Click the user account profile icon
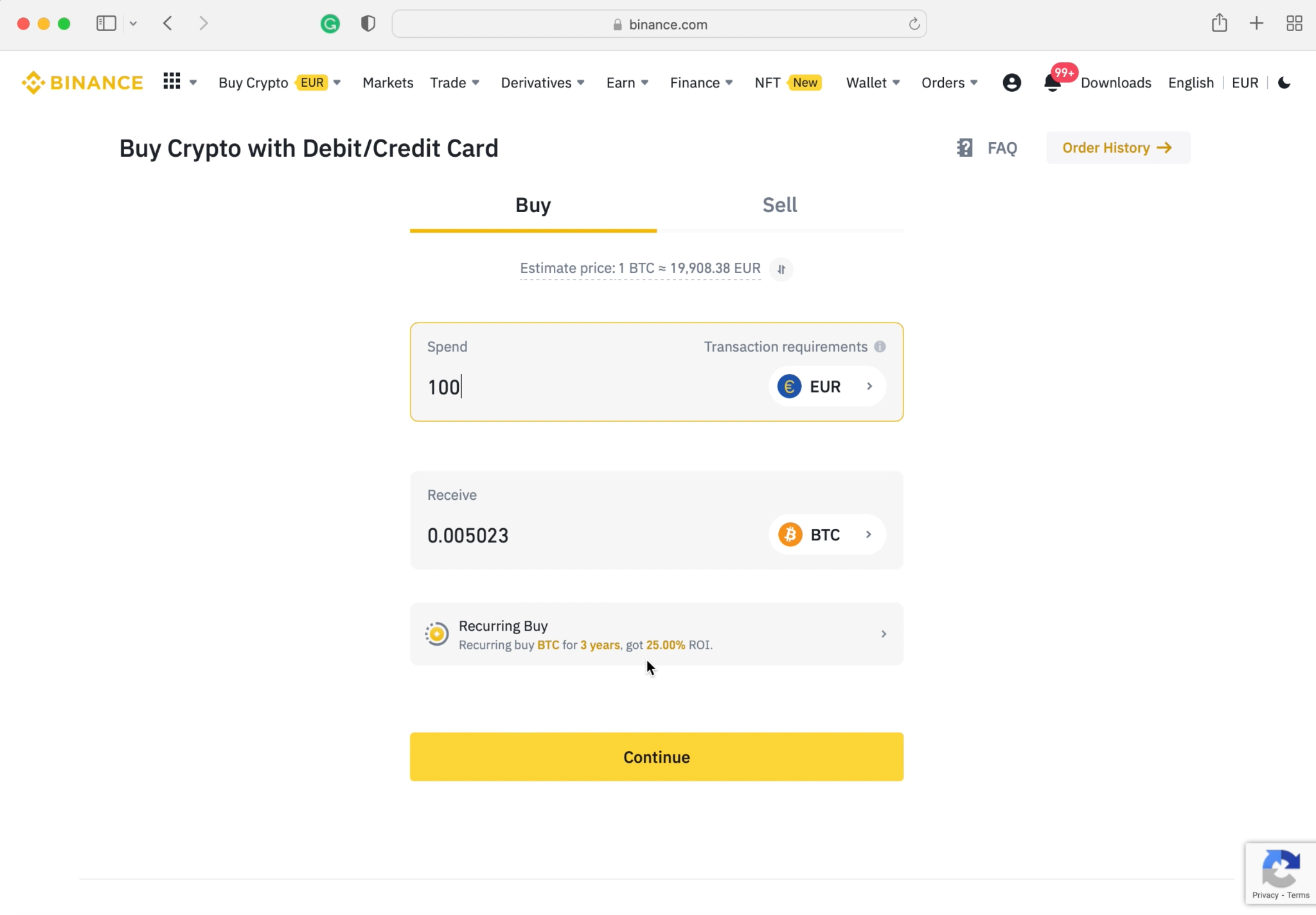This screenshot has width=1316, height=915. 1011,82
